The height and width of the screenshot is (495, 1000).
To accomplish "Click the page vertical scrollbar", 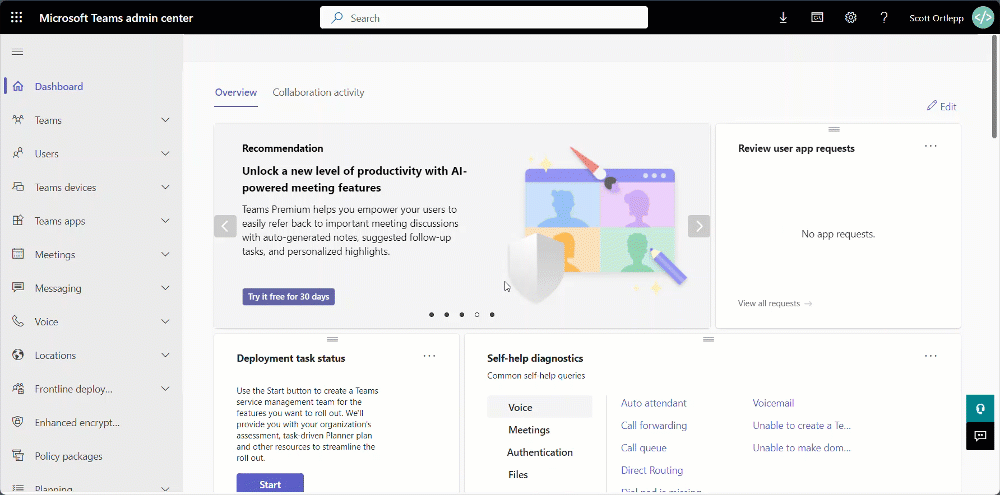I will coord(995,86).
